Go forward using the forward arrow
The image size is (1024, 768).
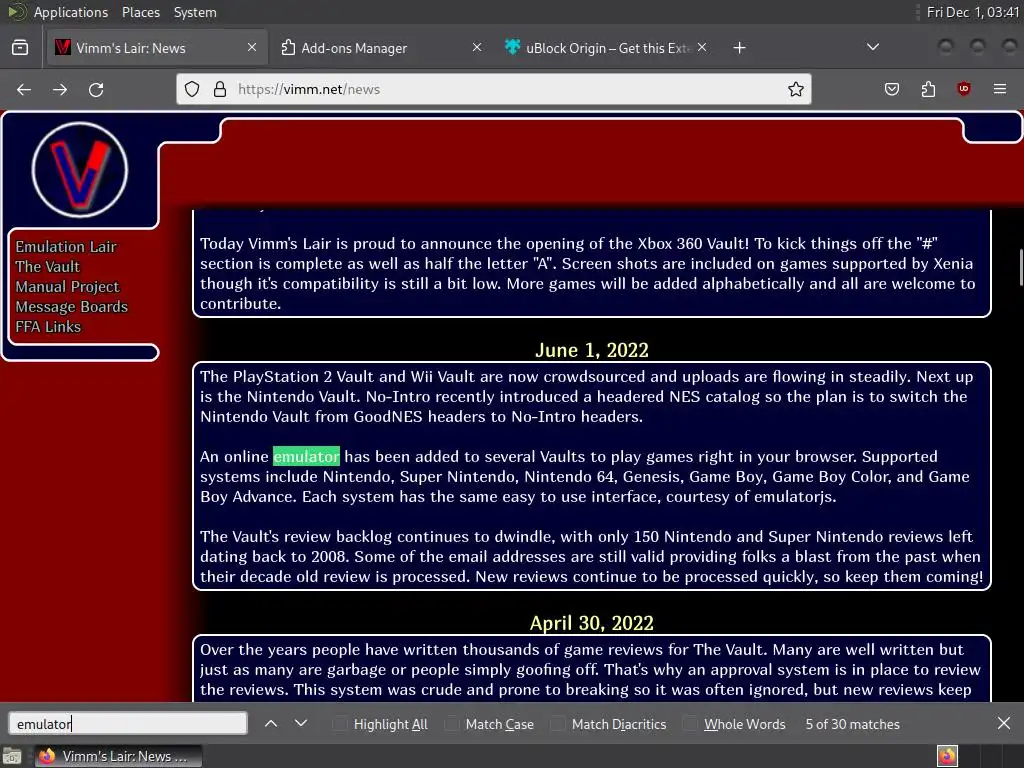60,89
